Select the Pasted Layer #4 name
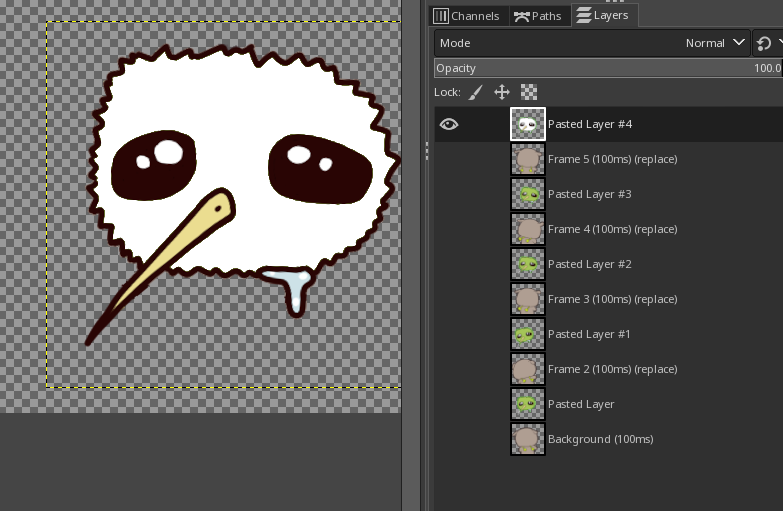This screenshot has height=511, width=783. point(590,124)
